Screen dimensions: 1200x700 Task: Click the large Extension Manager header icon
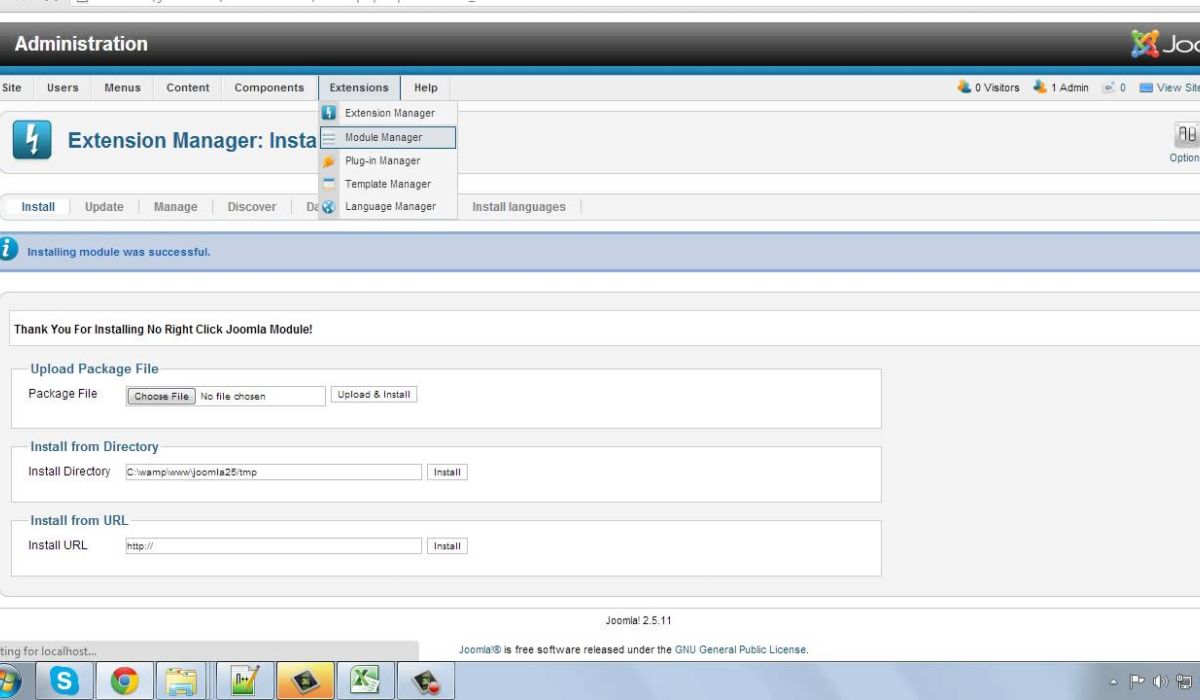click(32, 141)
